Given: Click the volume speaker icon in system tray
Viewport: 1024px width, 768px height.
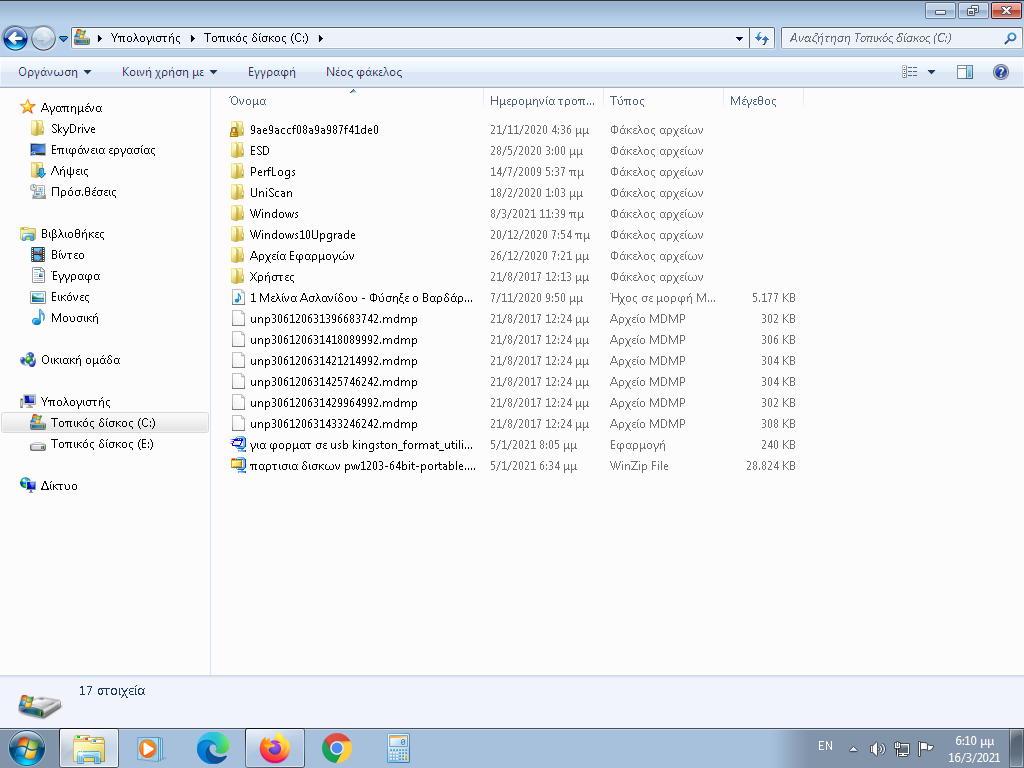Looking at the screenshot, I should pyautogui.click(x=877, y=748).
